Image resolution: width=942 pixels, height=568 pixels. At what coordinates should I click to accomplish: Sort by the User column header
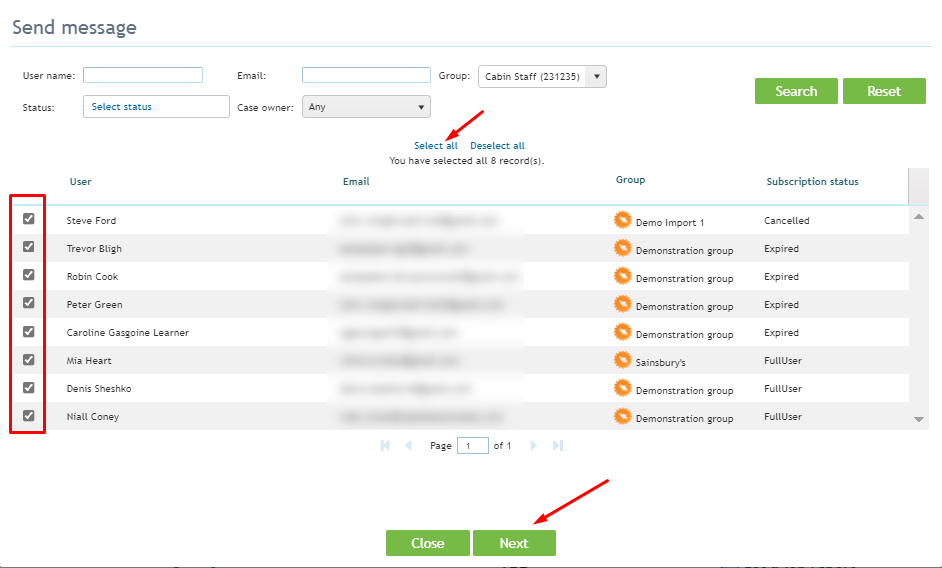coord(81,182)
